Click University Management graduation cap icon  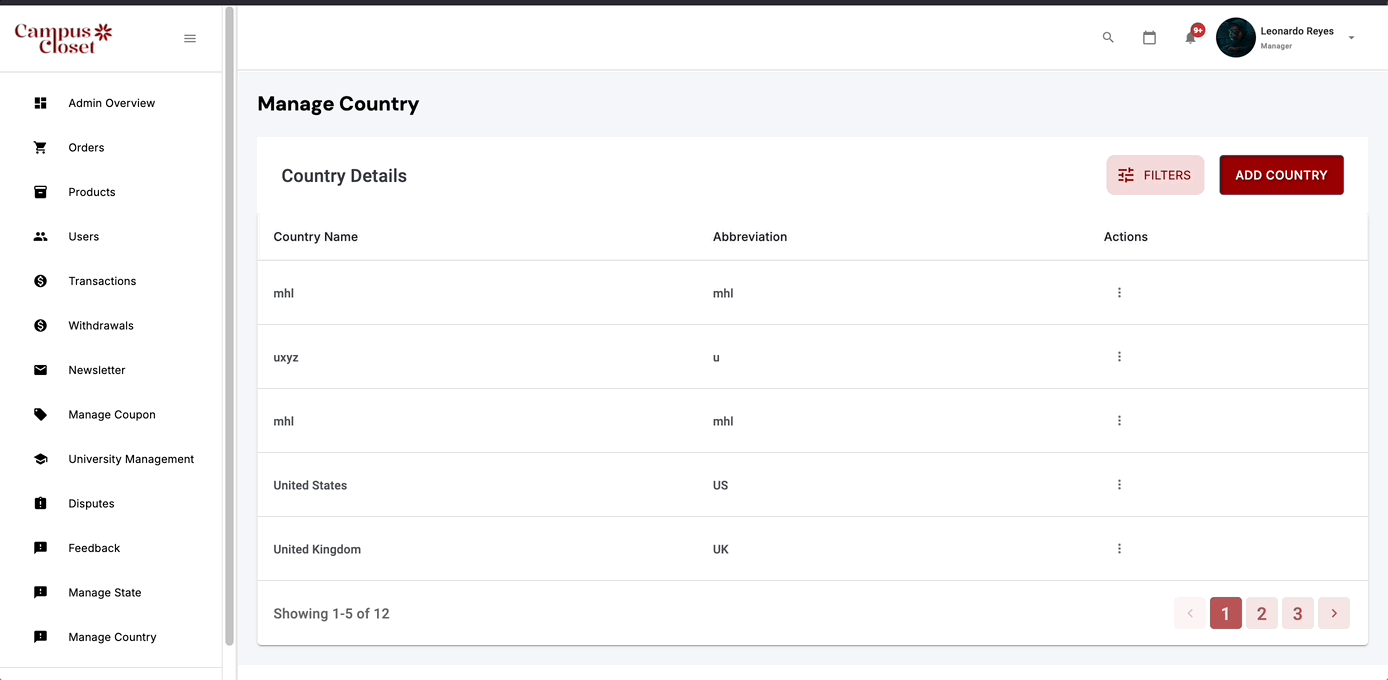(x=40, y=459)
